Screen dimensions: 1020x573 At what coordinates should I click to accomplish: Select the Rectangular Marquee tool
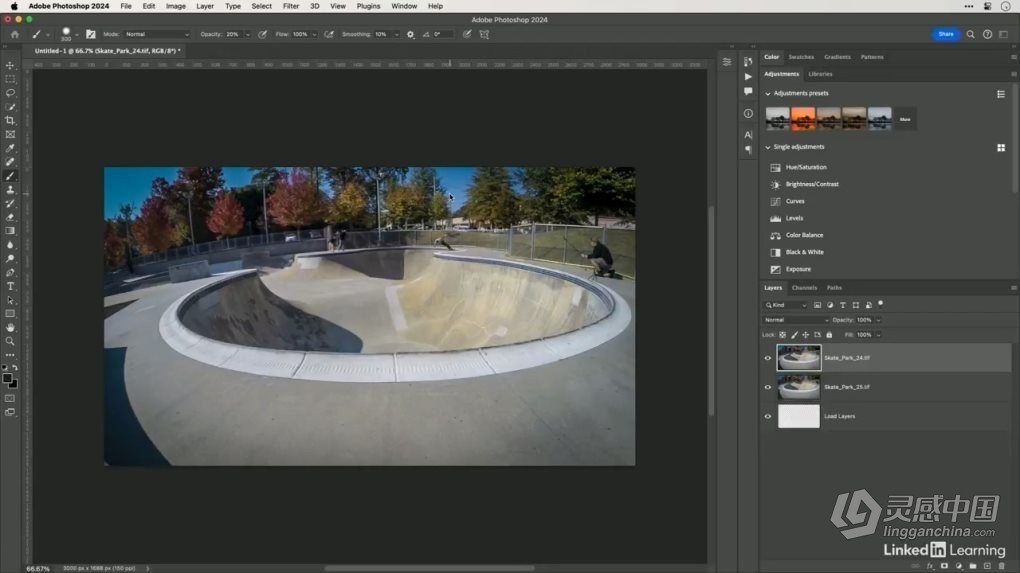[10, 79]
